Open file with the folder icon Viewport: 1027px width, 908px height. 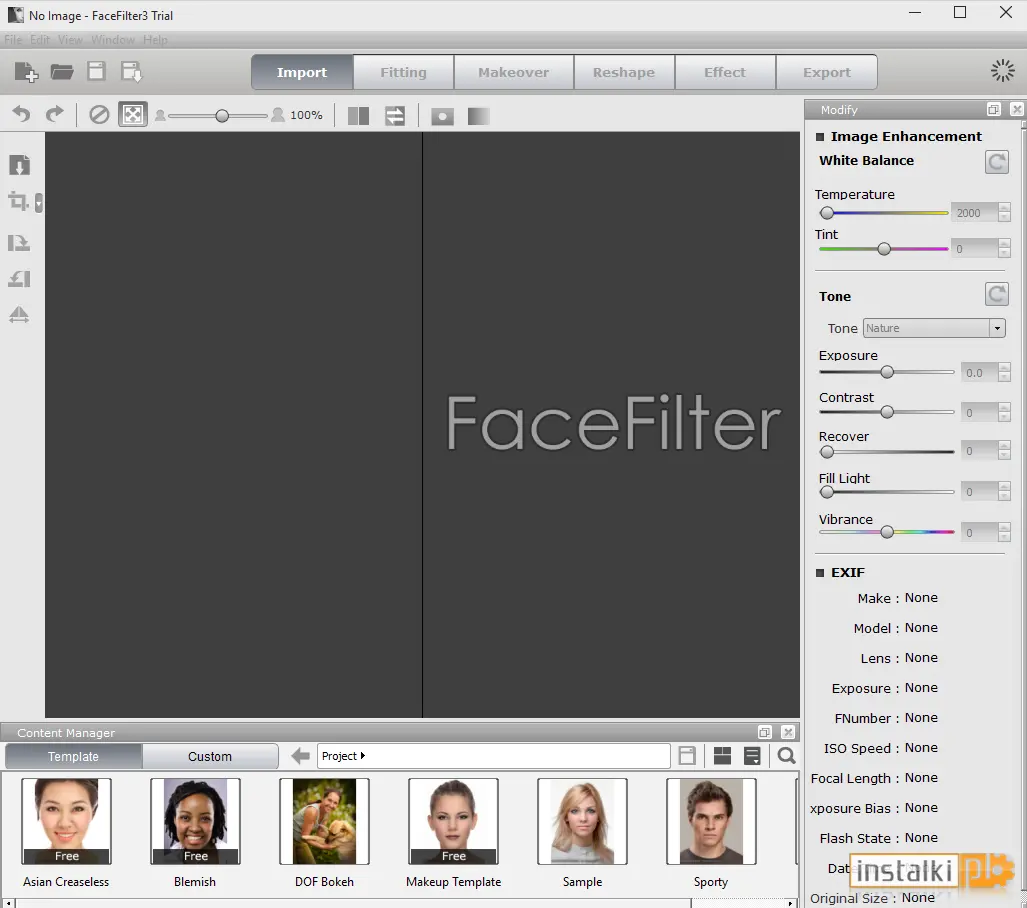click(x=62, y=71)
